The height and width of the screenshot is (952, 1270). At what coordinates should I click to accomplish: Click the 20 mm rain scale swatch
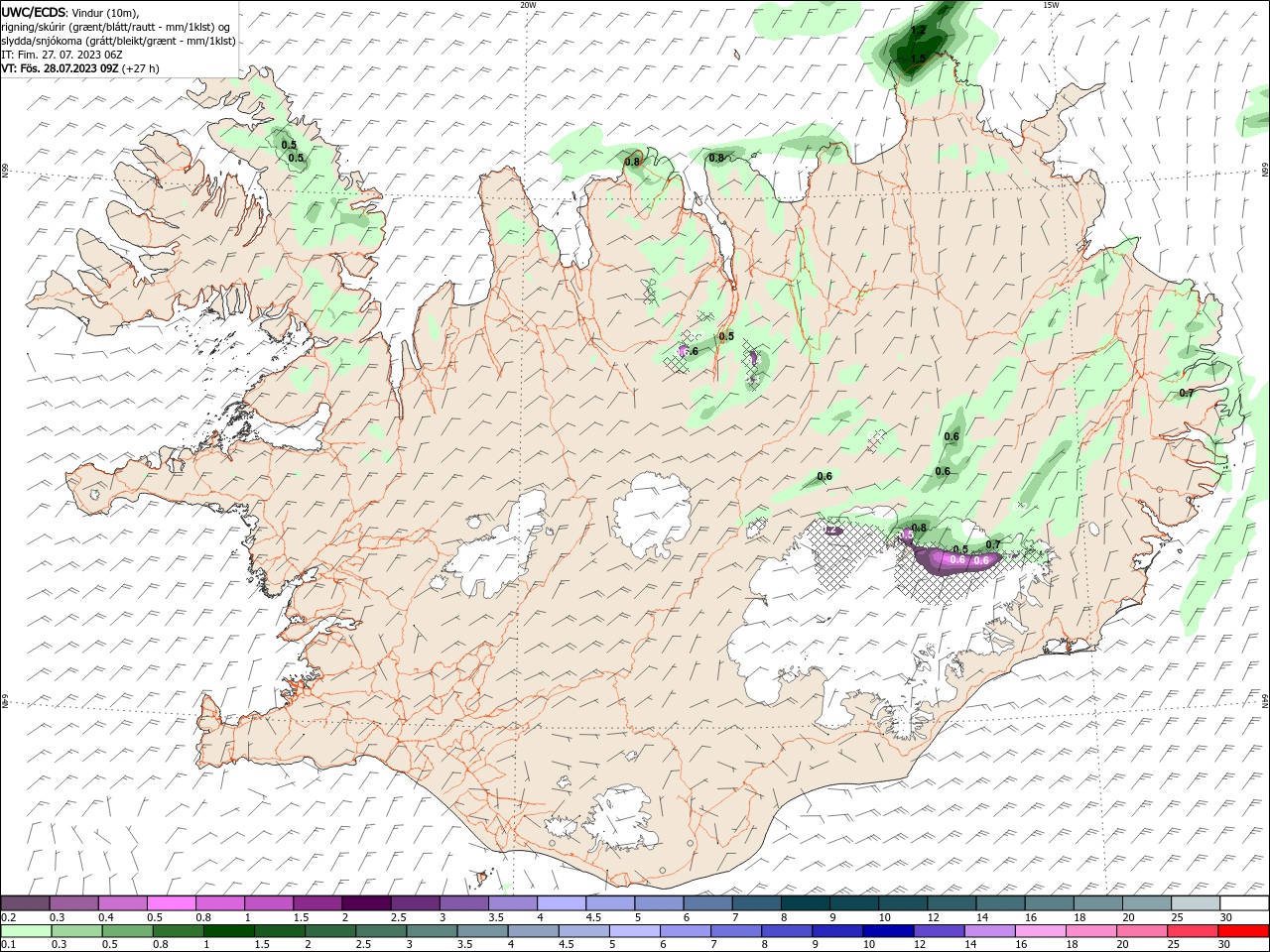coord(1143,931)
